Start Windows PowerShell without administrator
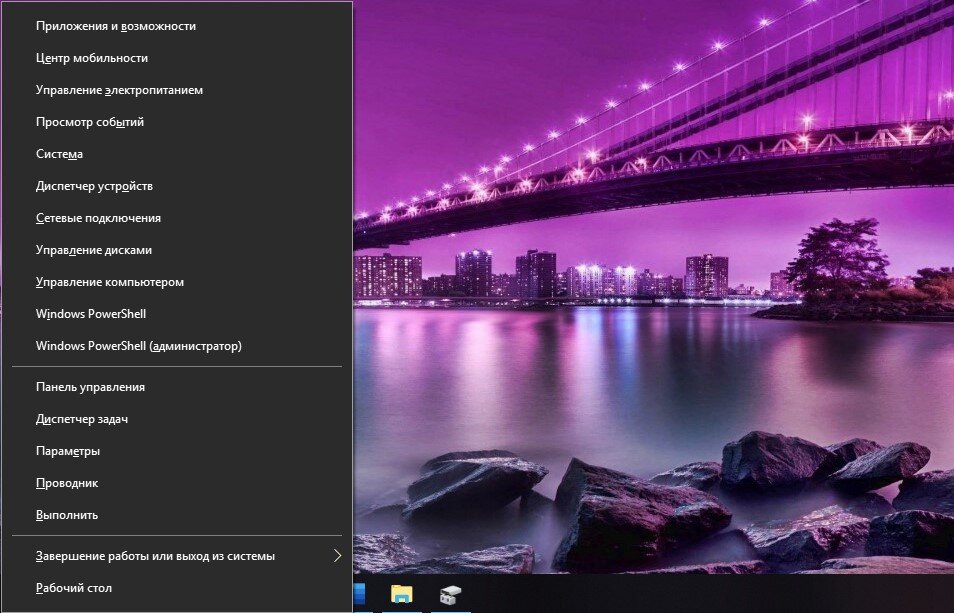Image resolution: width=954 pixels, height=613 pixels. [x=176, y=314]
